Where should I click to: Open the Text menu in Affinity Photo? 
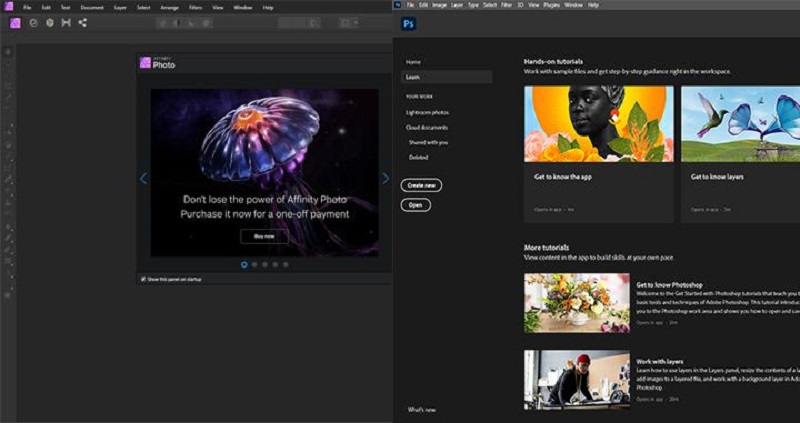[x=65, y=8]
